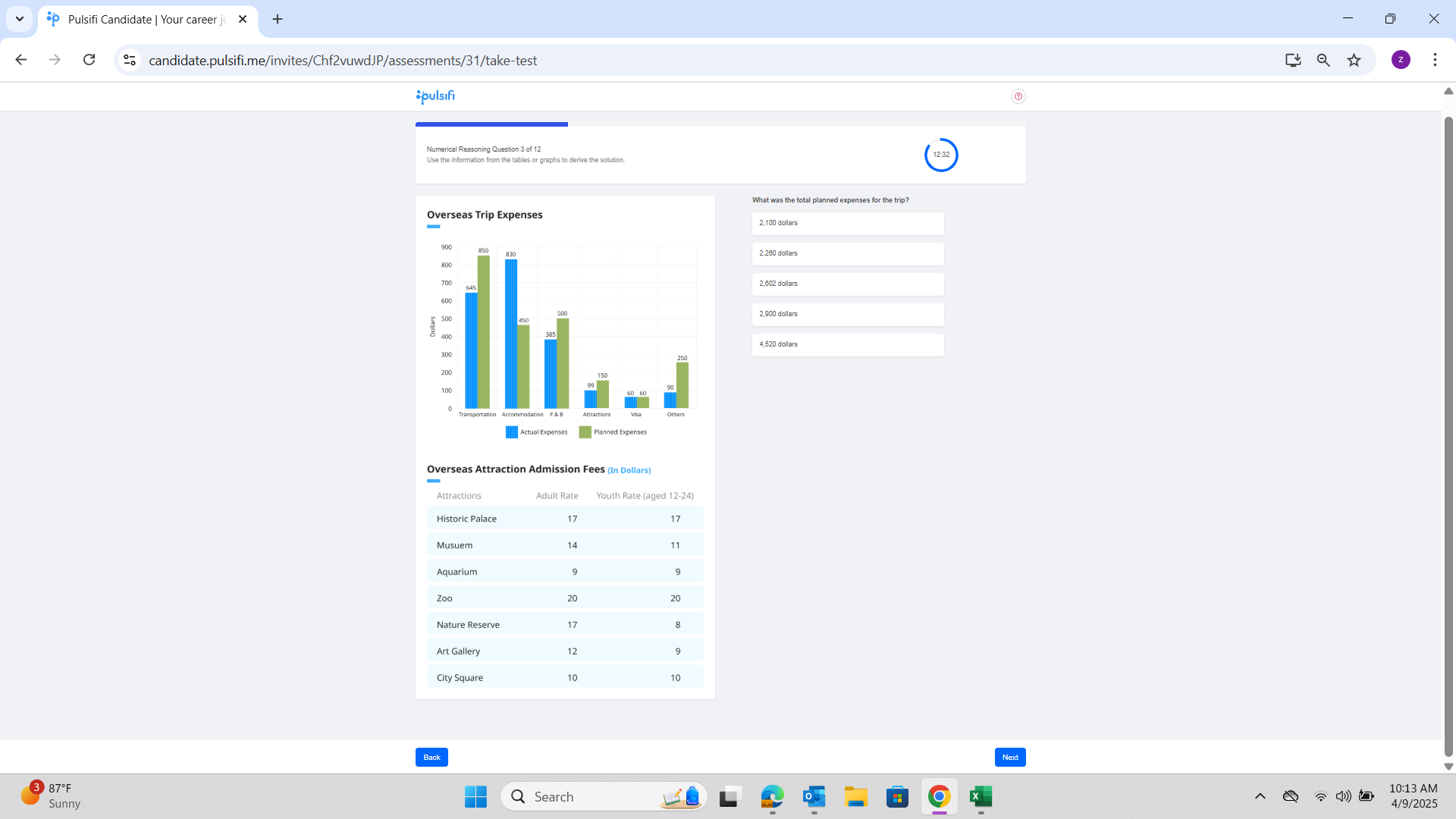Select the 2,100 dollars answer
This screenshot has height=819, width=1456.
[847, 223]
